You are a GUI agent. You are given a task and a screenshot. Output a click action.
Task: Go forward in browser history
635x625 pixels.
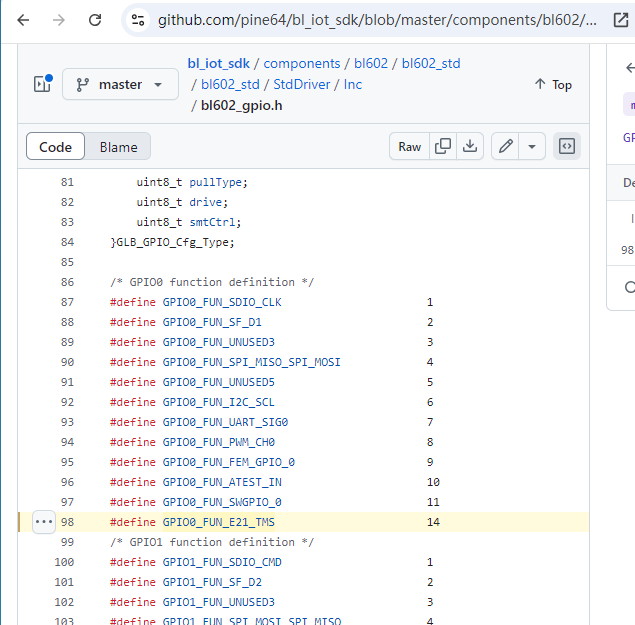pyautogui.click(x=59, y=20)
